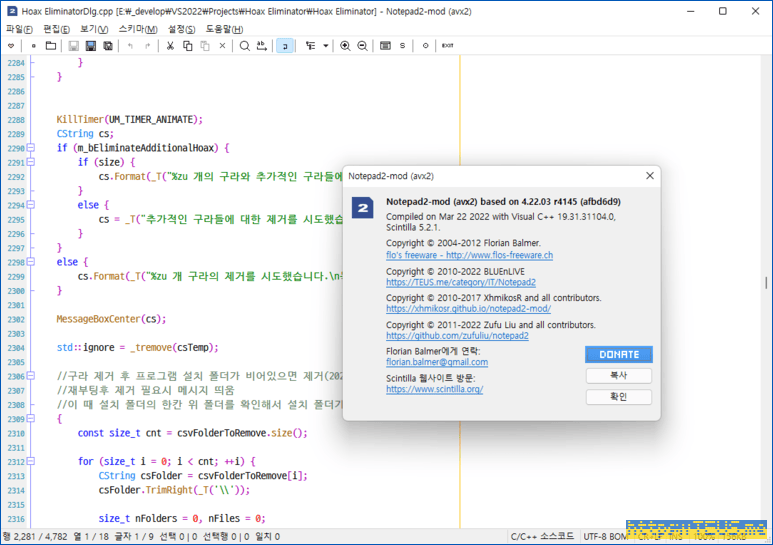Open the zufuliu notepad2 GitHub link
Screen dimensions: 773x545
click(457, 336)
